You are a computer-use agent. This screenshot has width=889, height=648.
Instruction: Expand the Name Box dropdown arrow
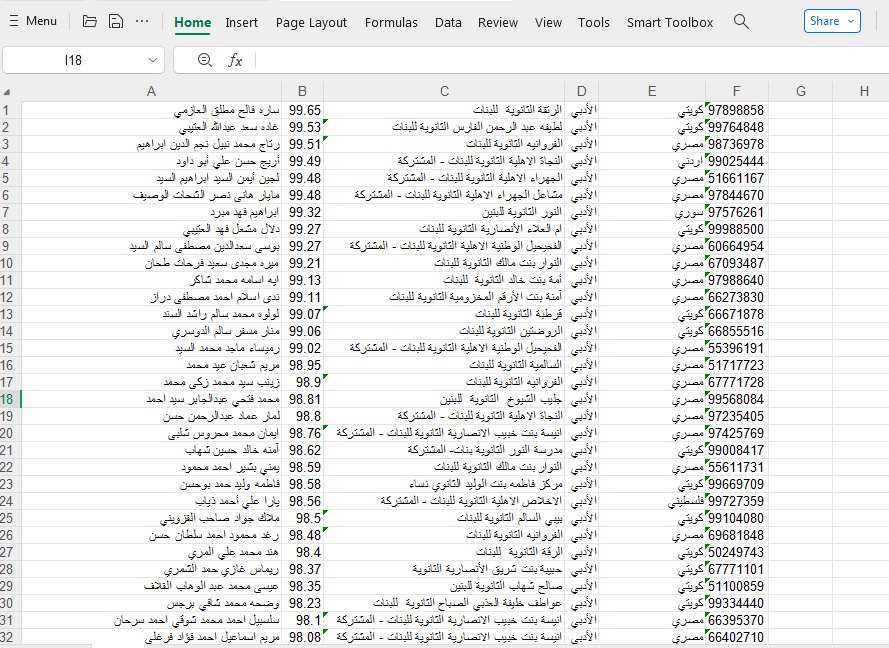pyautogui.click(x=152, y=60)
